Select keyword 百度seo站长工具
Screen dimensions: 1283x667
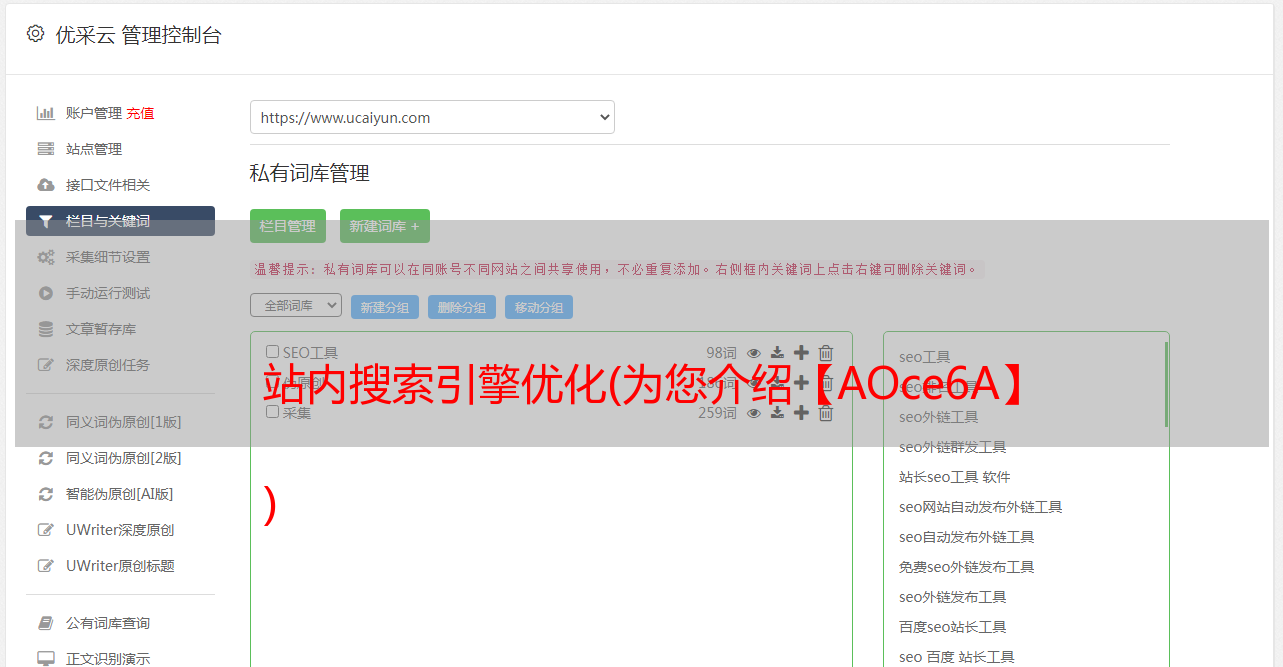(x=953, y=627)
